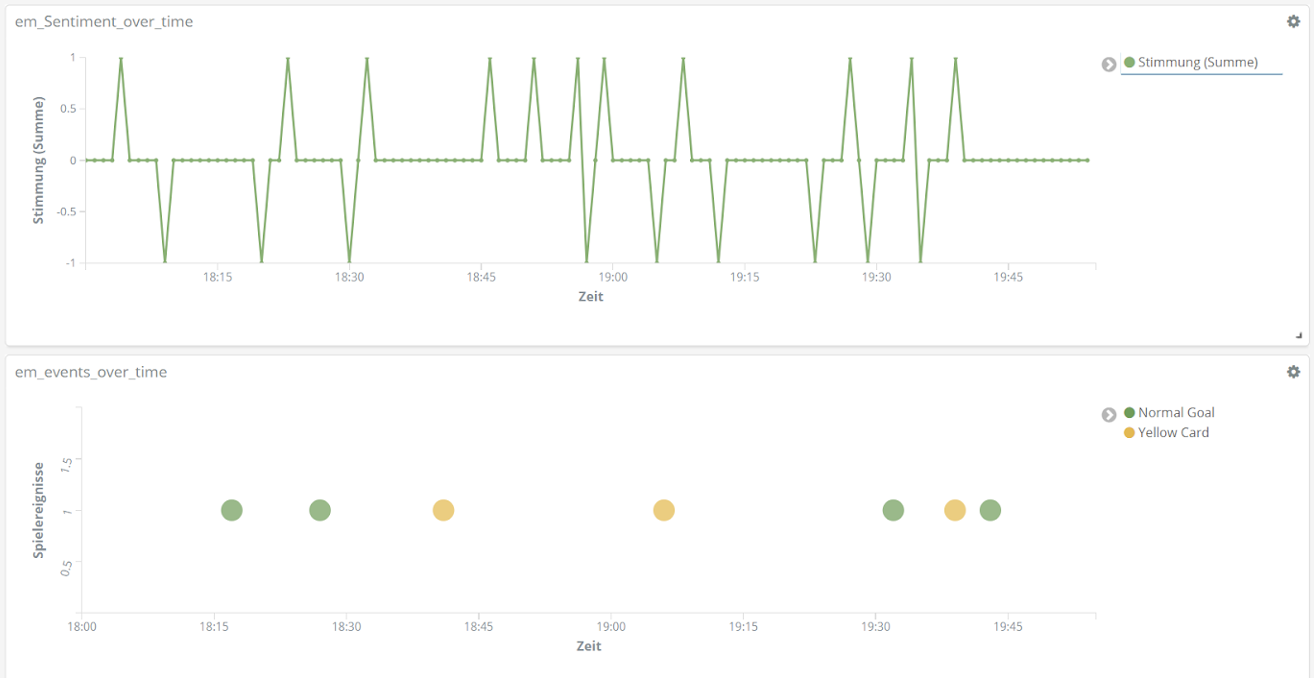Select Yellow Card marker after 19:00
Viewport: 1314px width, 678px height.
click(x=664, y=510)
